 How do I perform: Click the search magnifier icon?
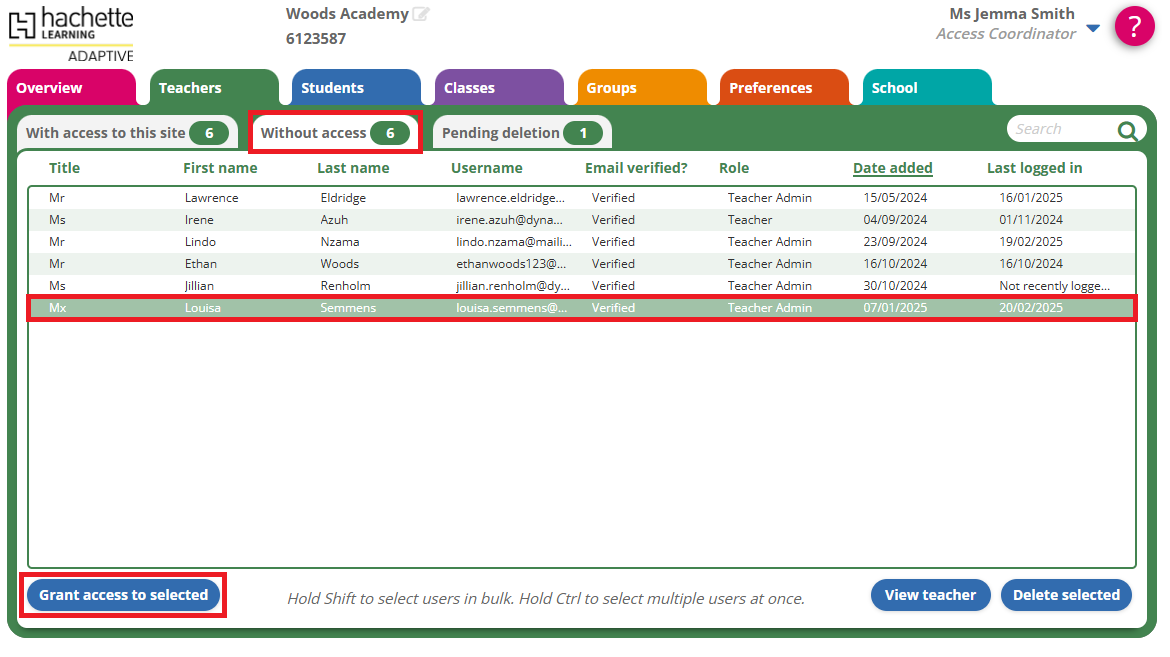coord(1127,130)
